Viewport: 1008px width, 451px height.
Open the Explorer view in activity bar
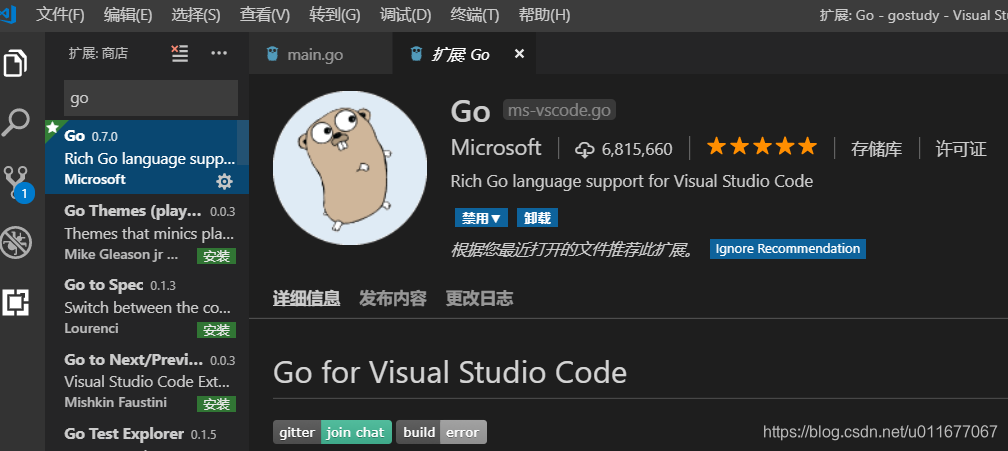click(16, 62)
